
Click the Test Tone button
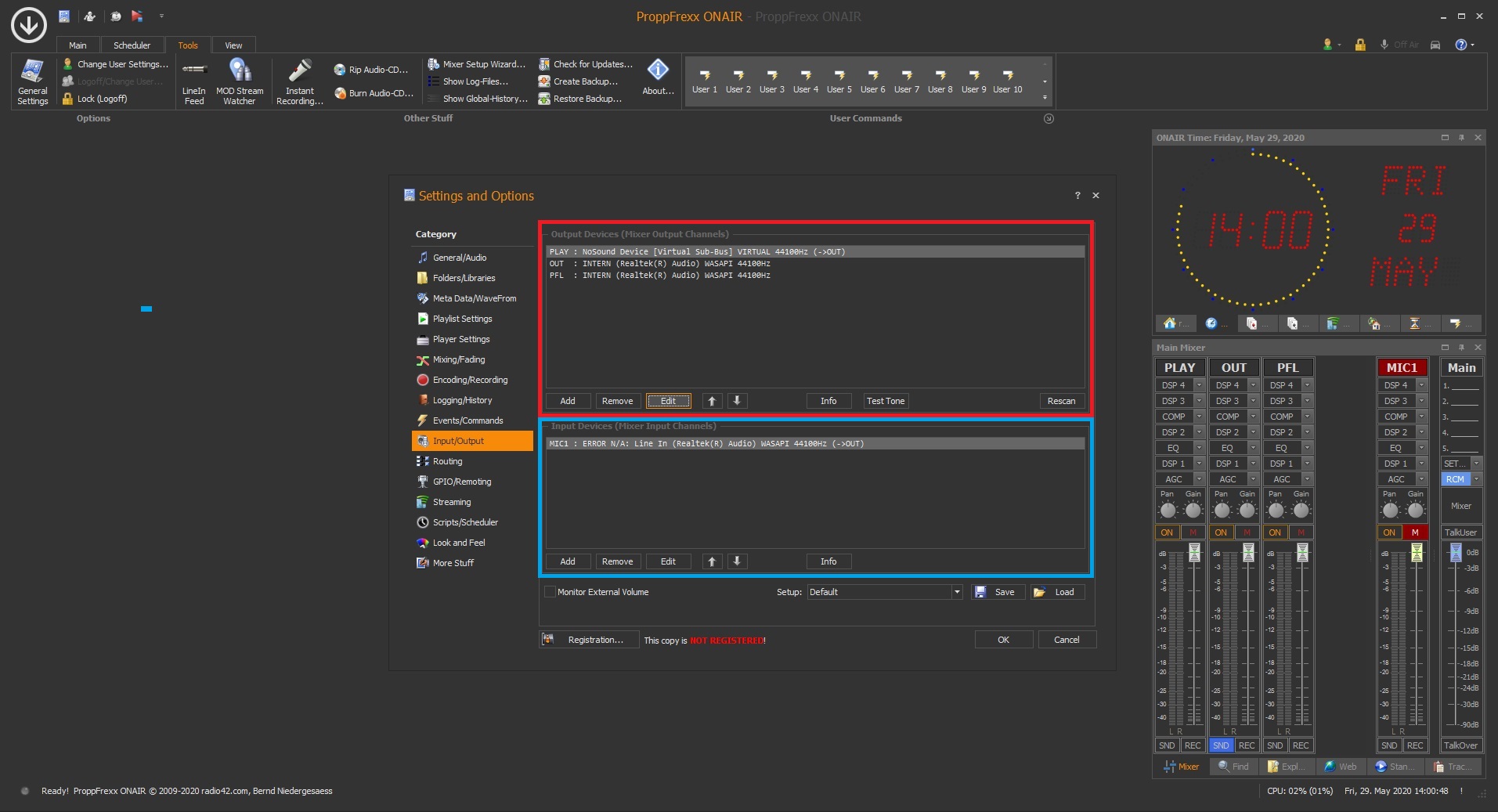886,401
